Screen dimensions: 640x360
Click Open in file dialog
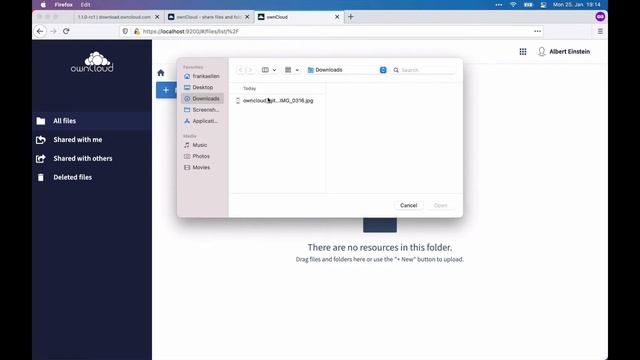coord(440,205)
